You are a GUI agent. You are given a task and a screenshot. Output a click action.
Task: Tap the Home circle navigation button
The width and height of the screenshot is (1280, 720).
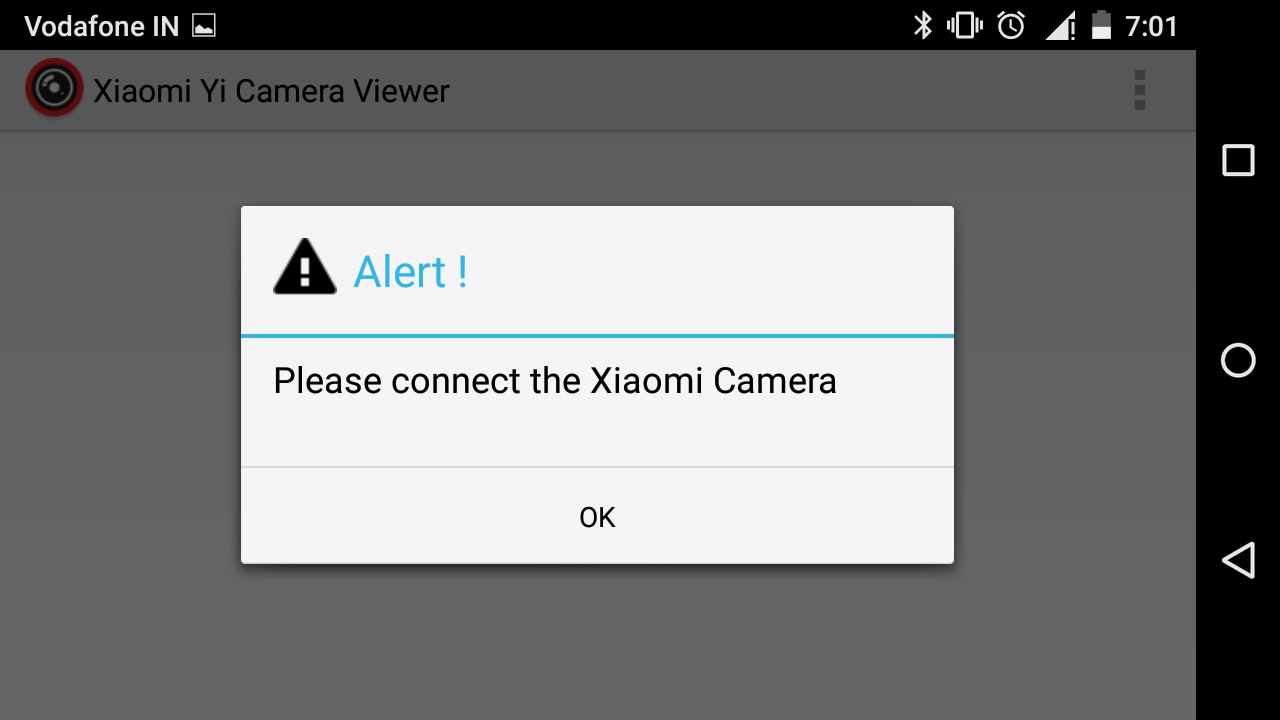point(1238,360)
